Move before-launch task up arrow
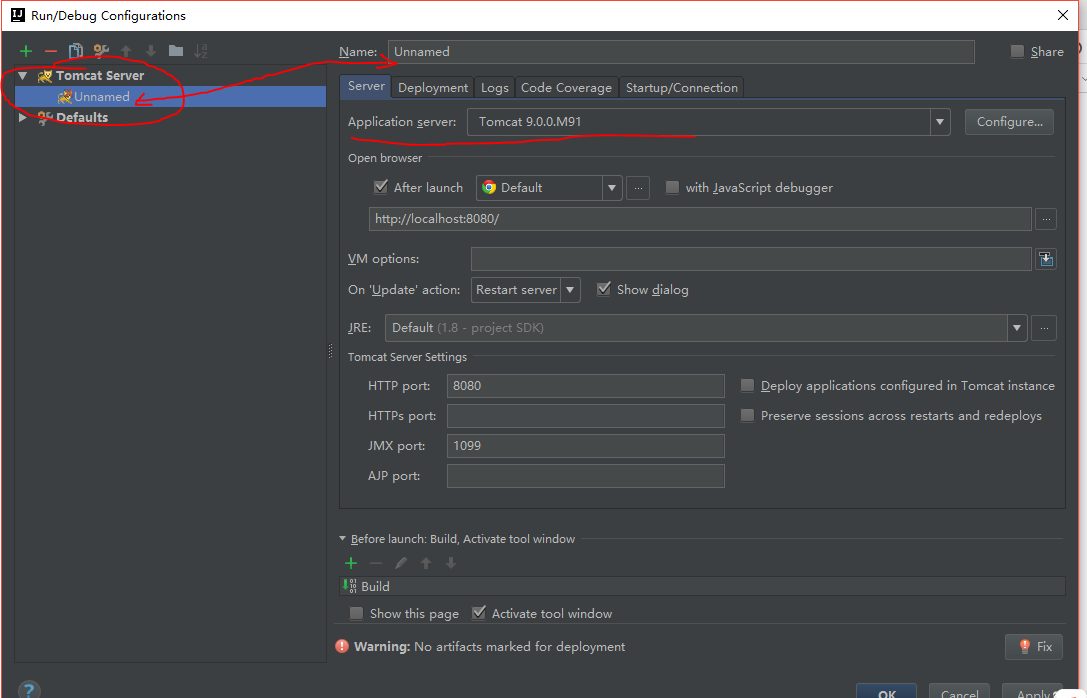 tap(426, 563)
